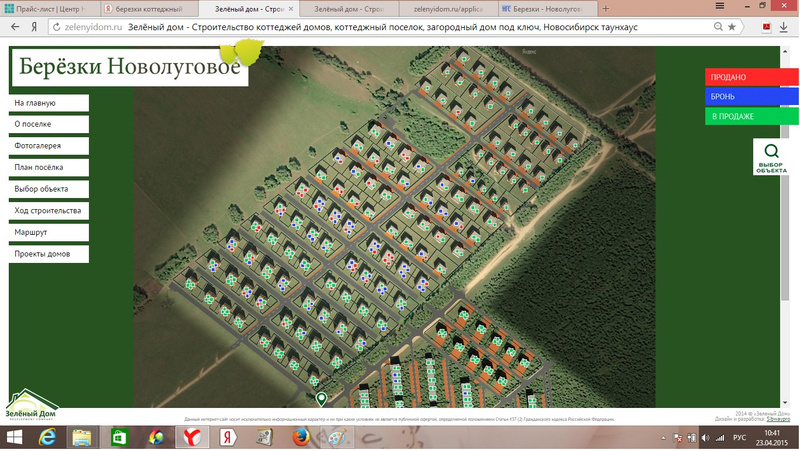Switch to the zelenyidom.ru/applica tab
This screenshot has width=800, height=451.
pos(448,9)
